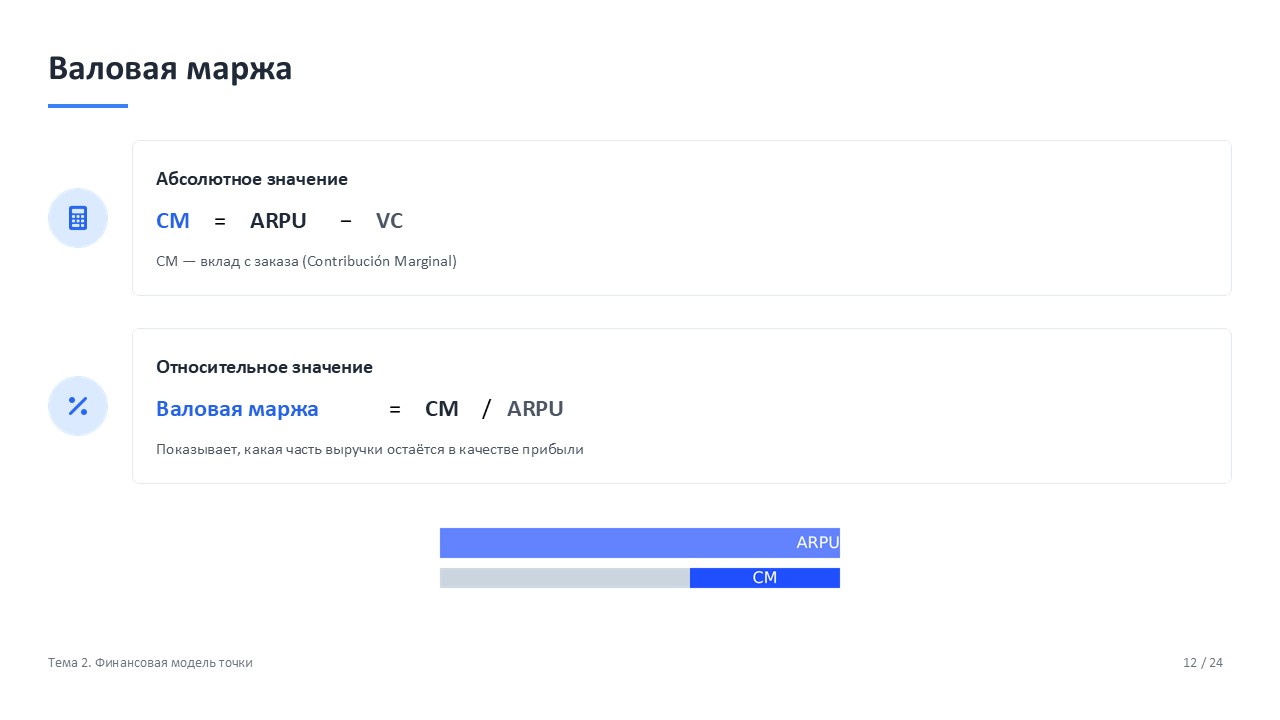1280x720 pixels.
Task: Click the division slash in the second formula
Action: [x=487, y=409]
